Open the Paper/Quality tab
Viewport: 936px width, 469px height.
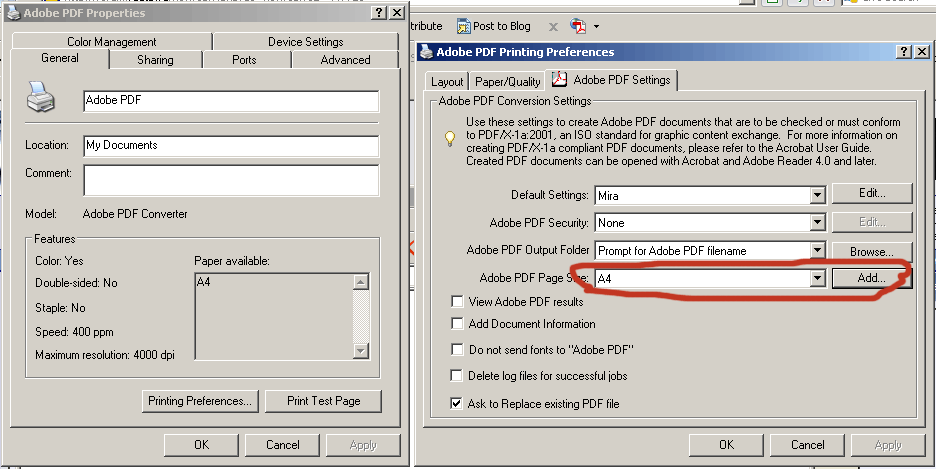point(507,82)
